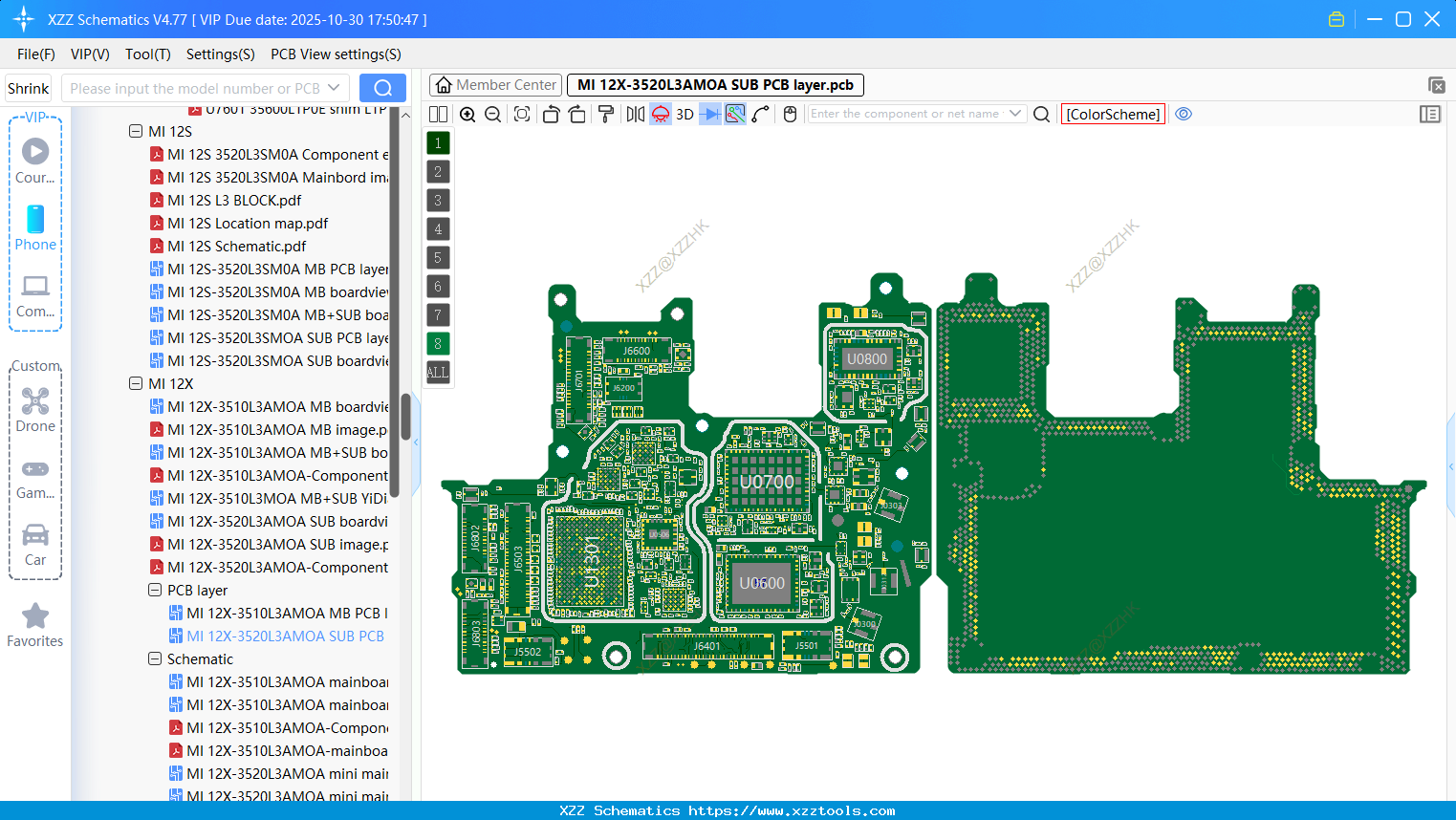Viewport: 1456px width, 820px height.
Task: Collapse the PCB layer group in the tree
Action: [x=154, y=590]
